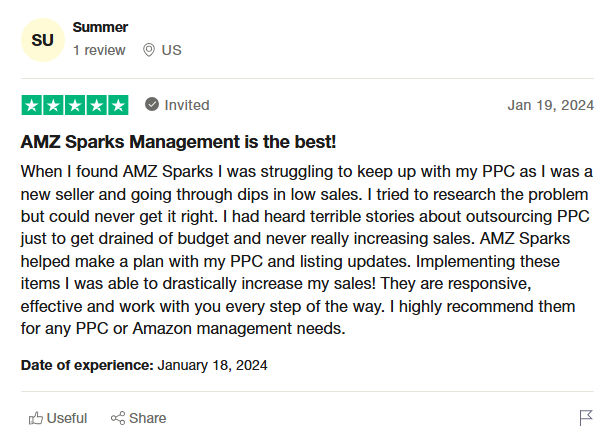Click the 1 review count
The width and height of the screenshot is (612, 441).
click(x=99, y=50)
